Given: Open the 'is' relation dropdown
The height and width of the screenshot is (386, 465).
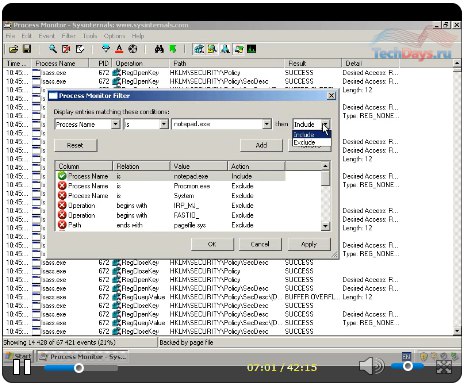Looking at the screenshot, I should [x=164, y=124].
